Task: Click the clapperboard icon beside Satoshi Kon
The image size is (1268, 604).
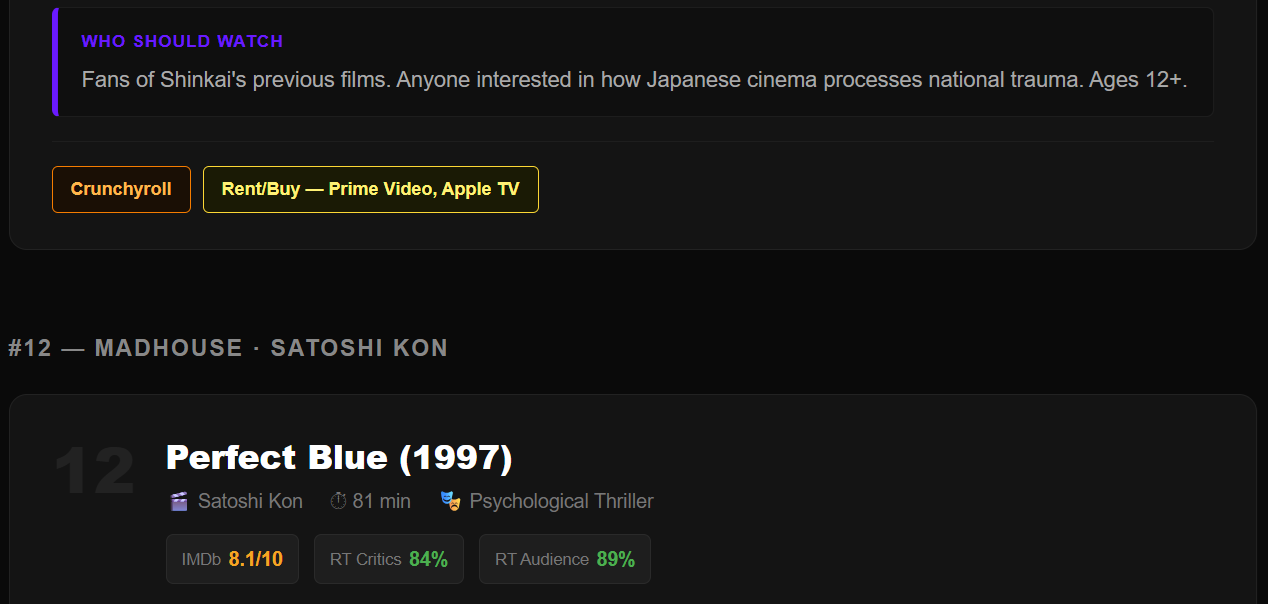Action: (178, 501)
